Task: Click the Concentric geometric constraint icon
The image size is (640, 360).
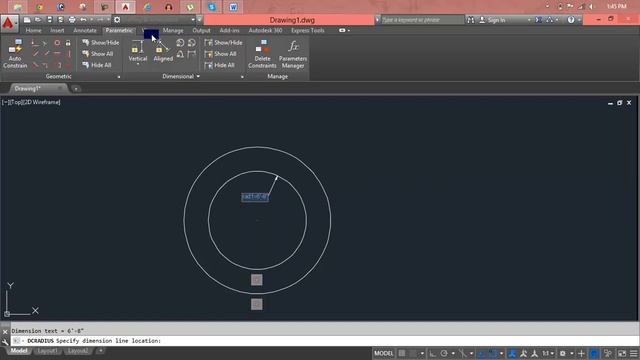Action: coord(57,43)
